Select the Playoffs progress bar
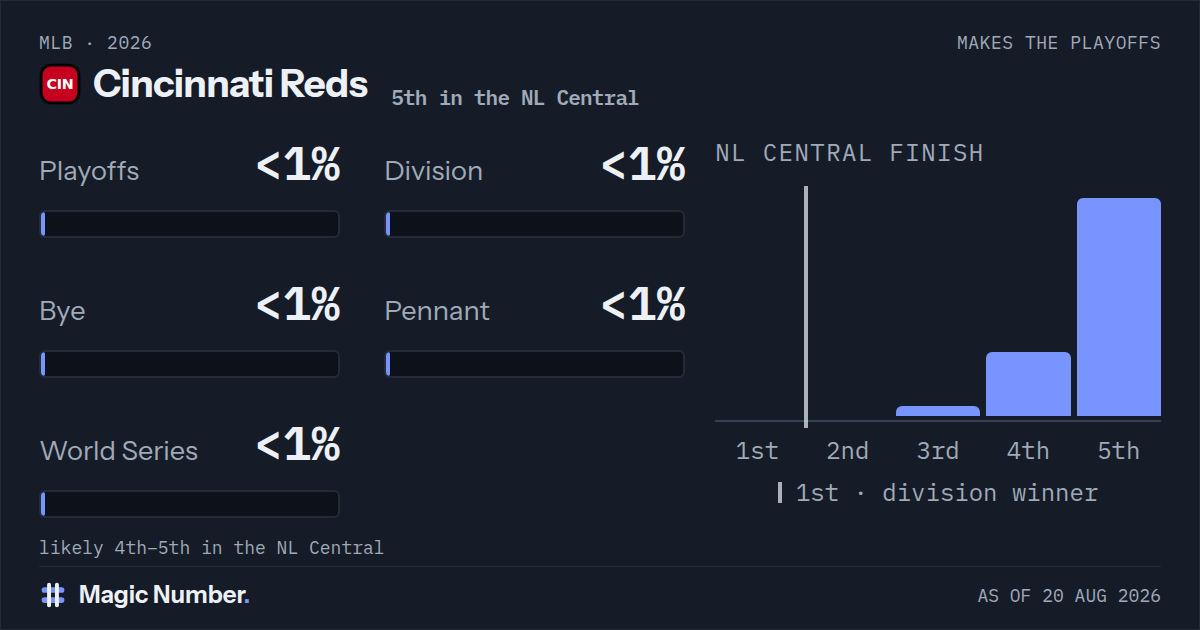 tap(190, 224)
